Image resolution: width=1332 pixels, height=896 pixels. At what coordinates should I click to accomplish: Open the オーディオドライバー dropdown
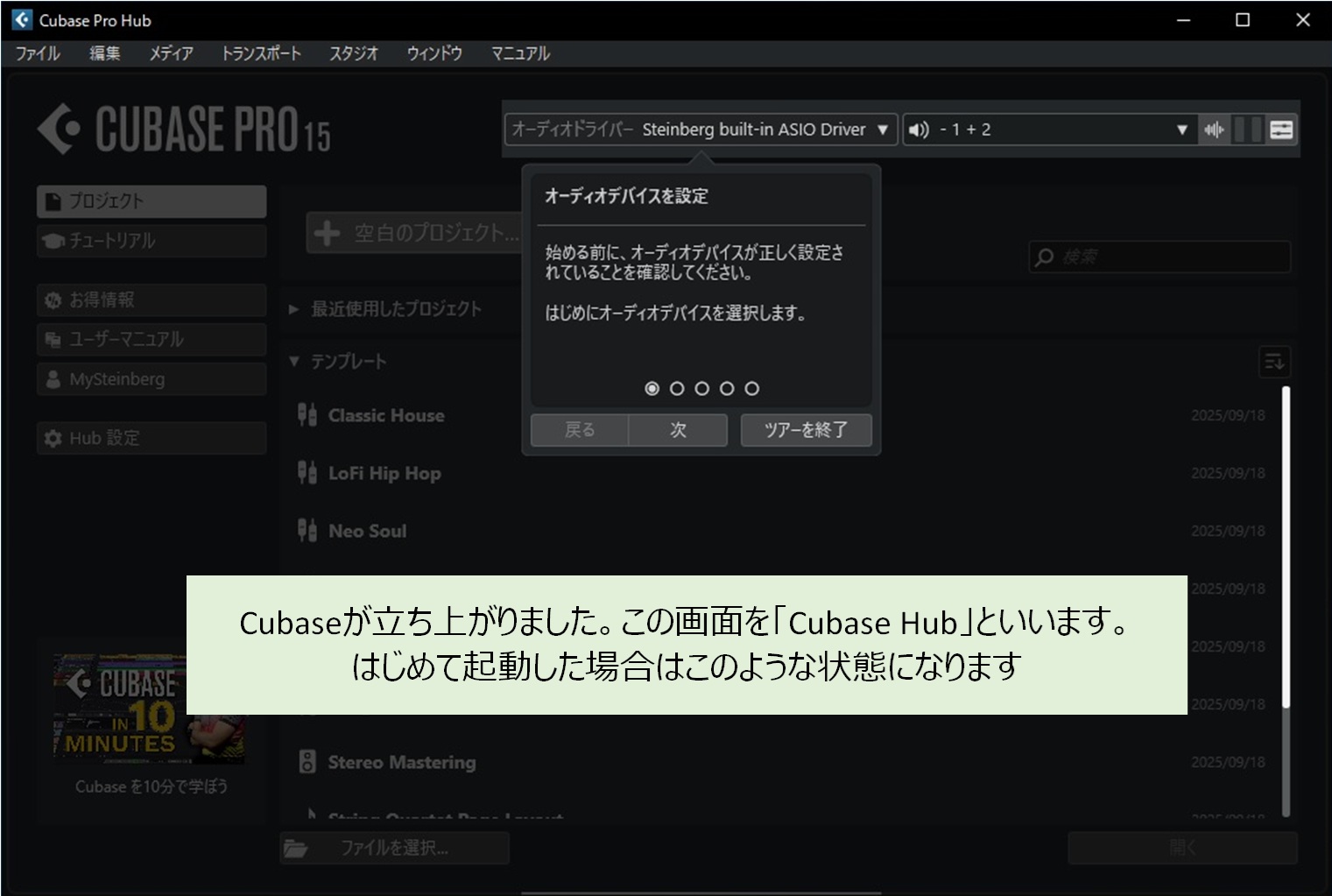point(882,129)
